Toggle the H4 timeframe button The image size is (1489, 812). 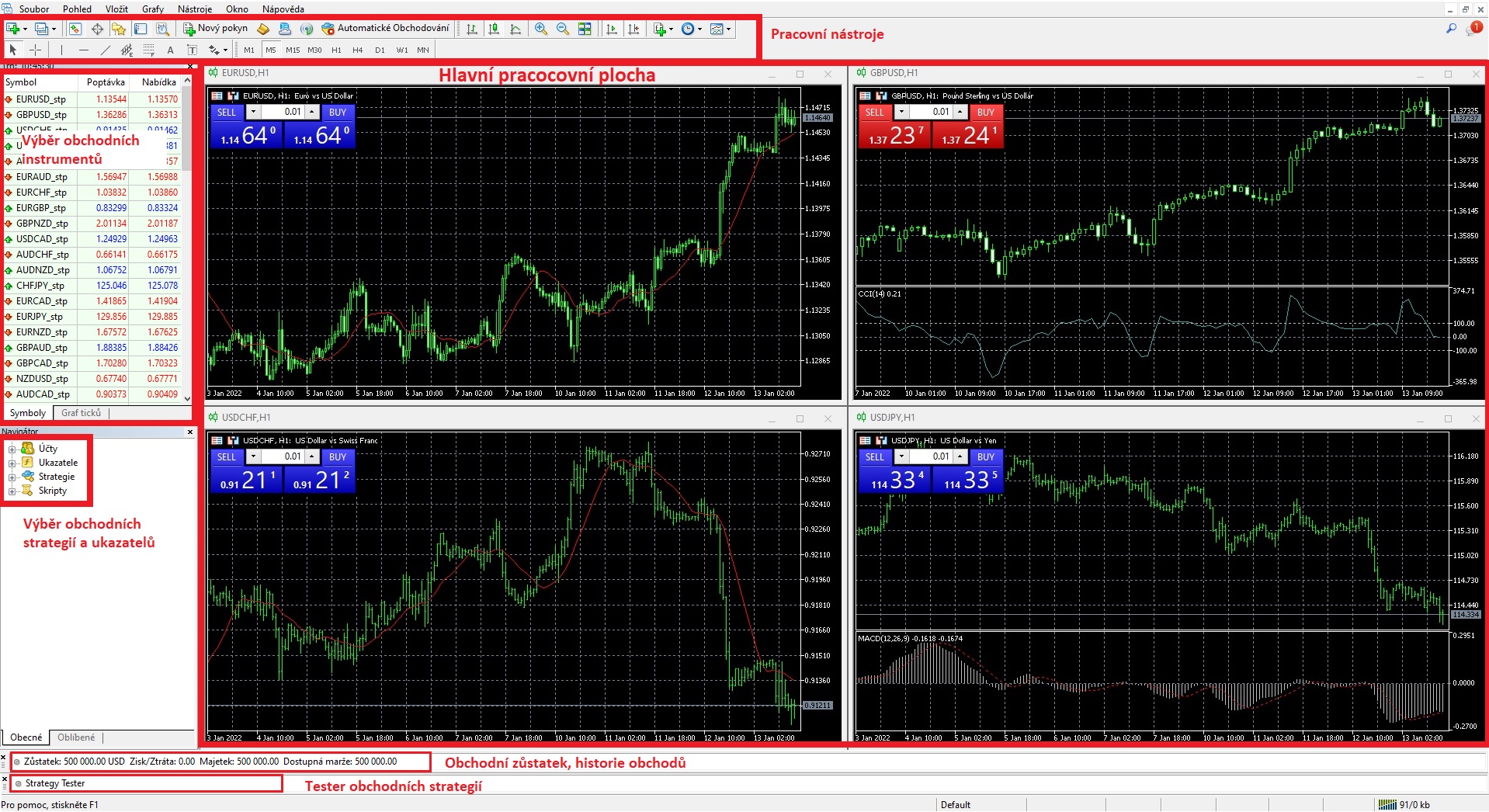(357, 50)
